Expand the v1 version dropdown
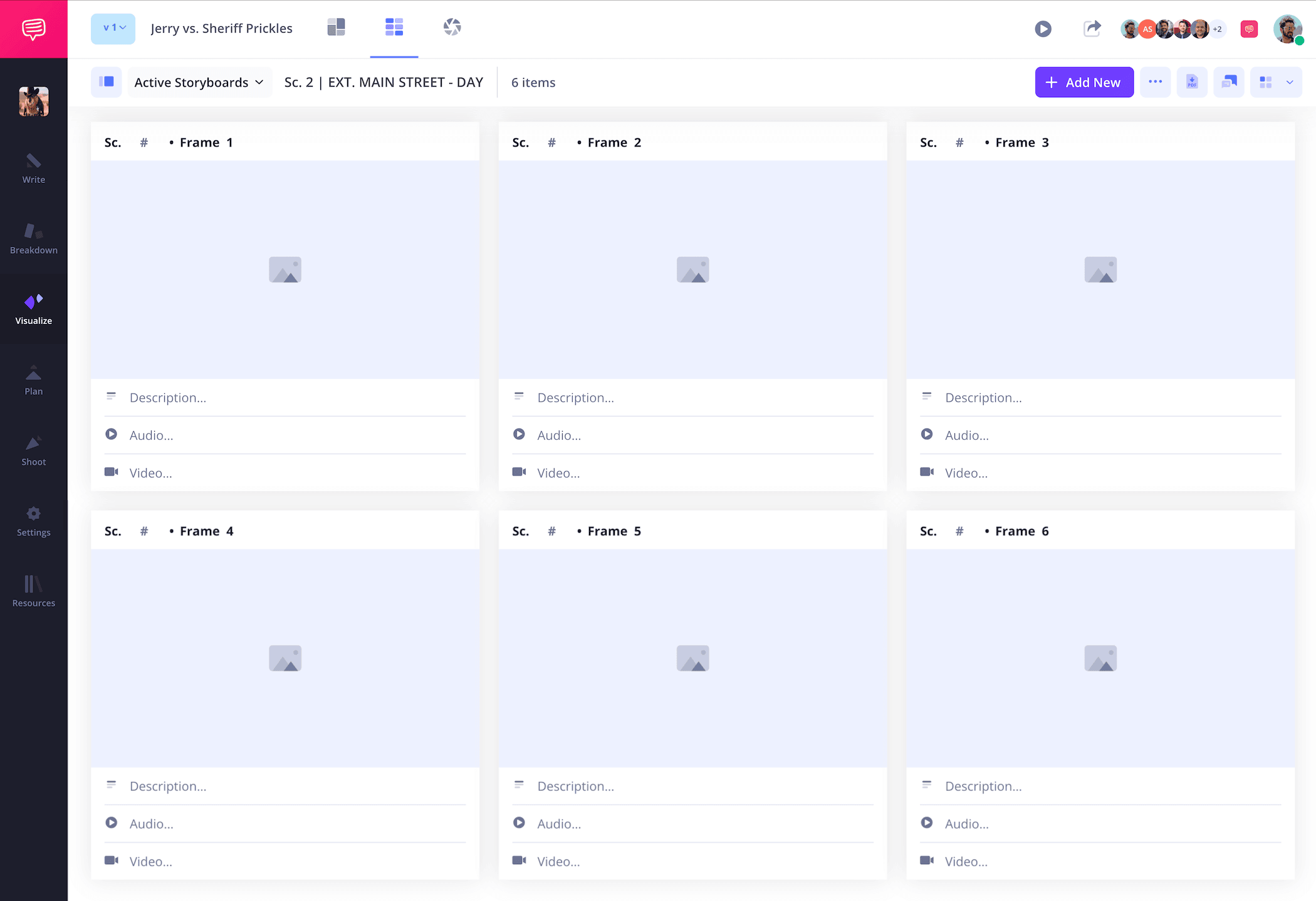Image resolution: width=1316 pixels, height=901 pixels. click(113, 28)
